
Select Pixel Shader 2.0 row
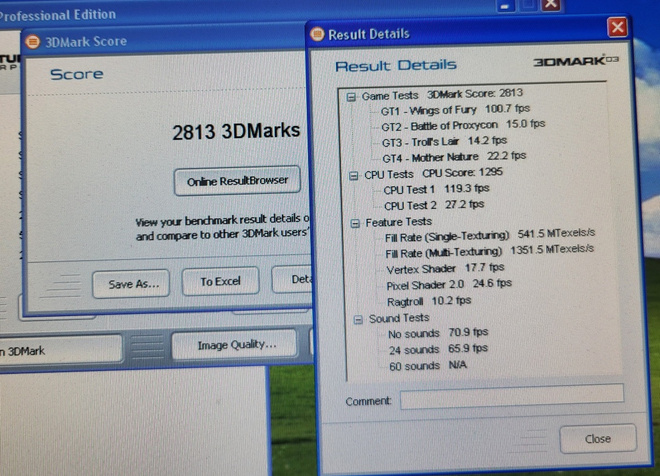point(449,284)
